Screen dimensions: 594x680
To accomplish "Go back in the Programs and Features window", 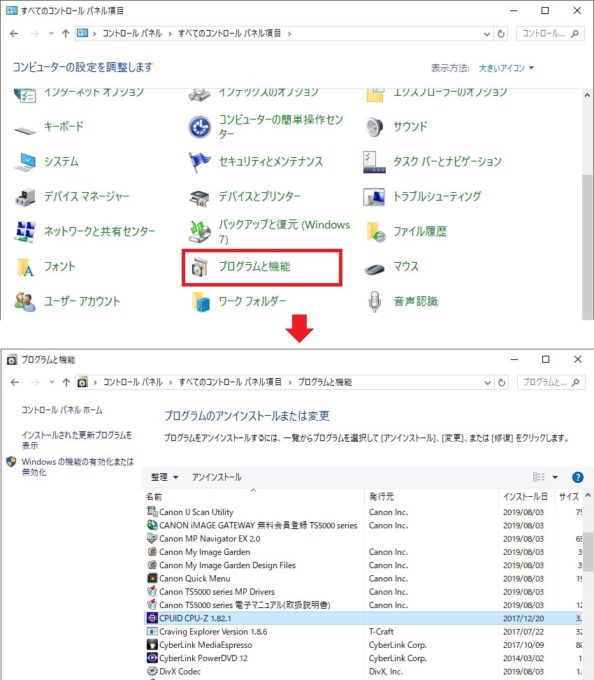I will click(x=15, y=382).
